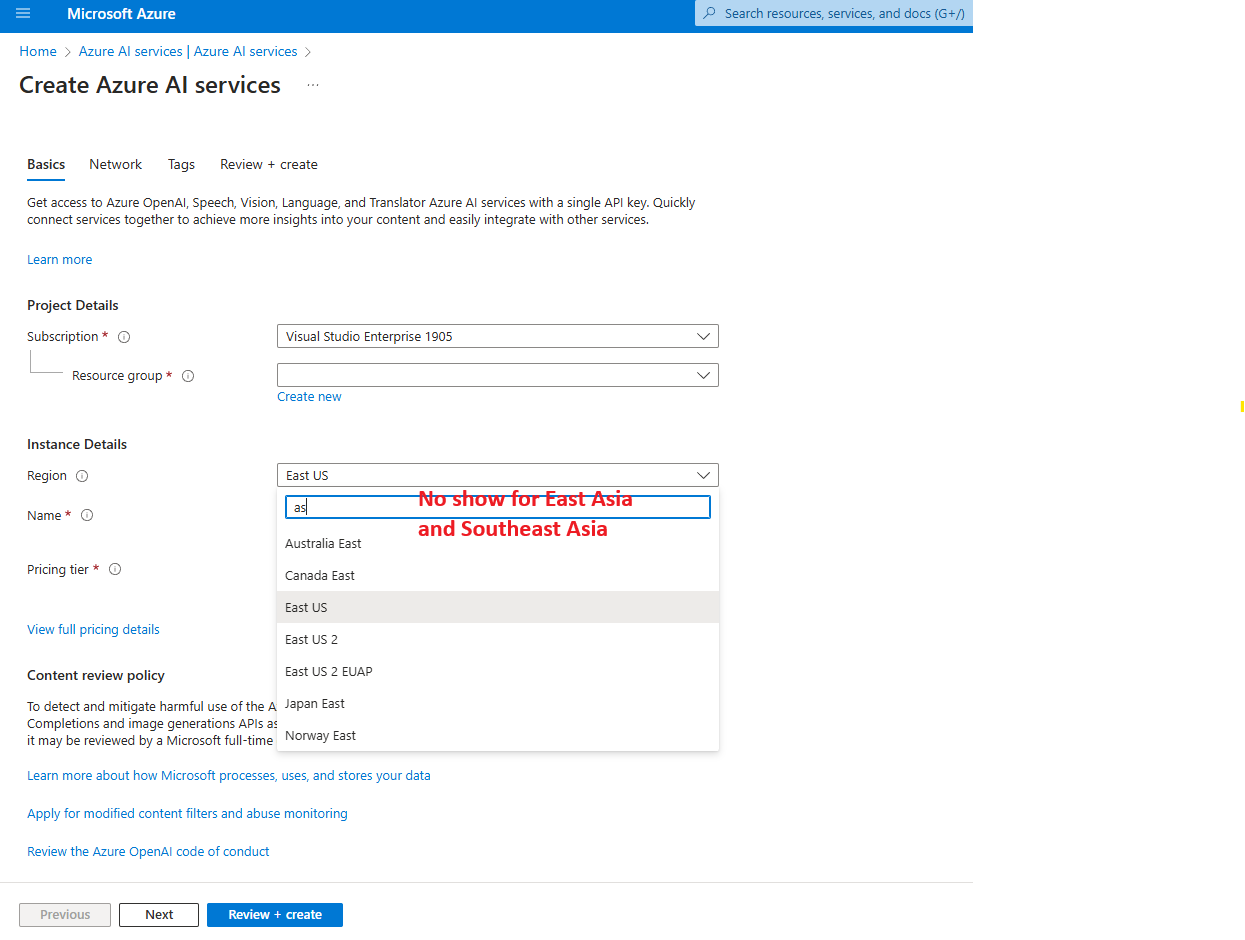Select Canada East from region list

(498, 575)
